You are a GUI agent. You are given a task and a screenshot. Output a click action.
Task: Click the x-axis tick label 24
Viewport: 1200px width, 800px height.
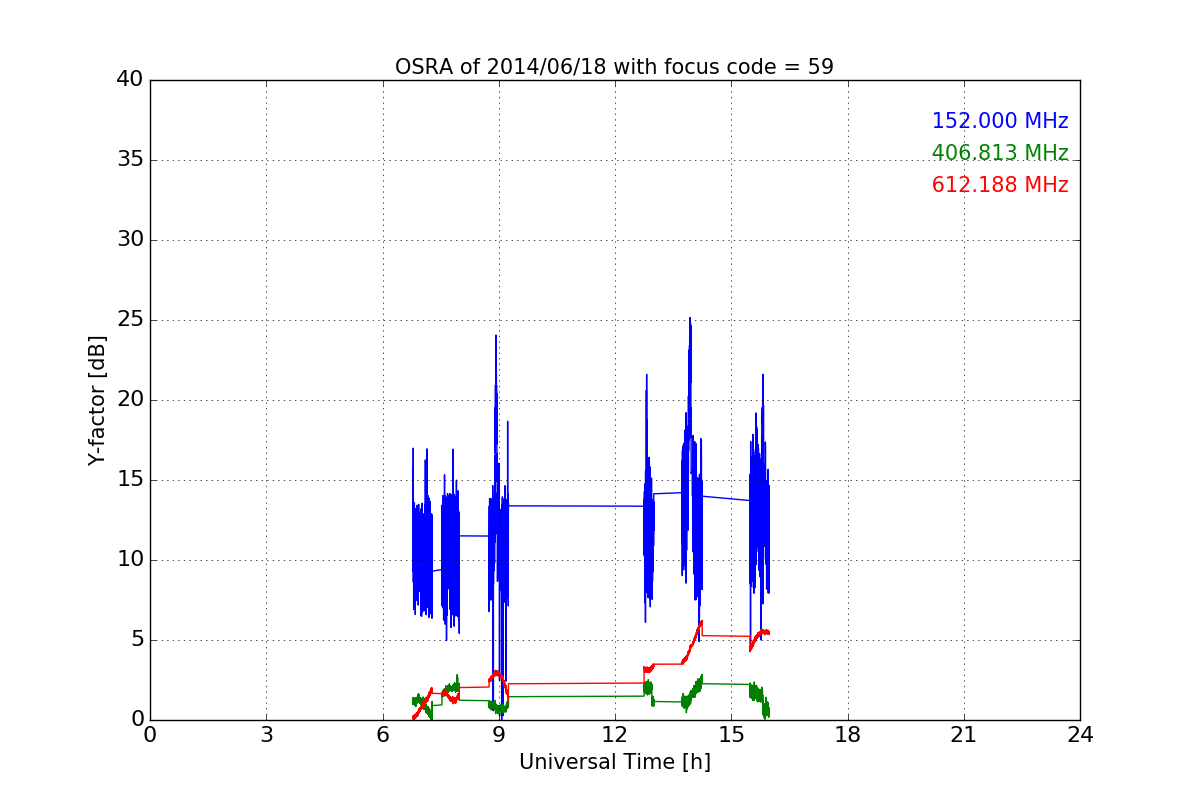1080,735
